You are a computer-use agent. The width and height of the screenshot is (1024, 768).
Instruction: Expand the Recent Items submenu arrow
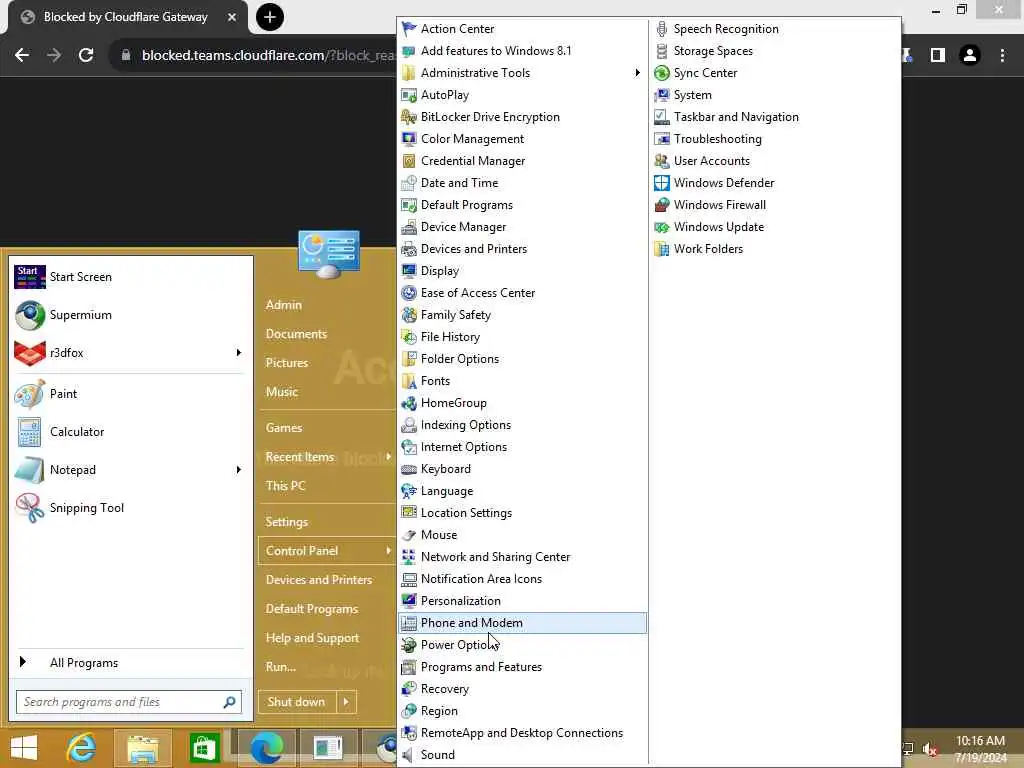coord(389,456)
